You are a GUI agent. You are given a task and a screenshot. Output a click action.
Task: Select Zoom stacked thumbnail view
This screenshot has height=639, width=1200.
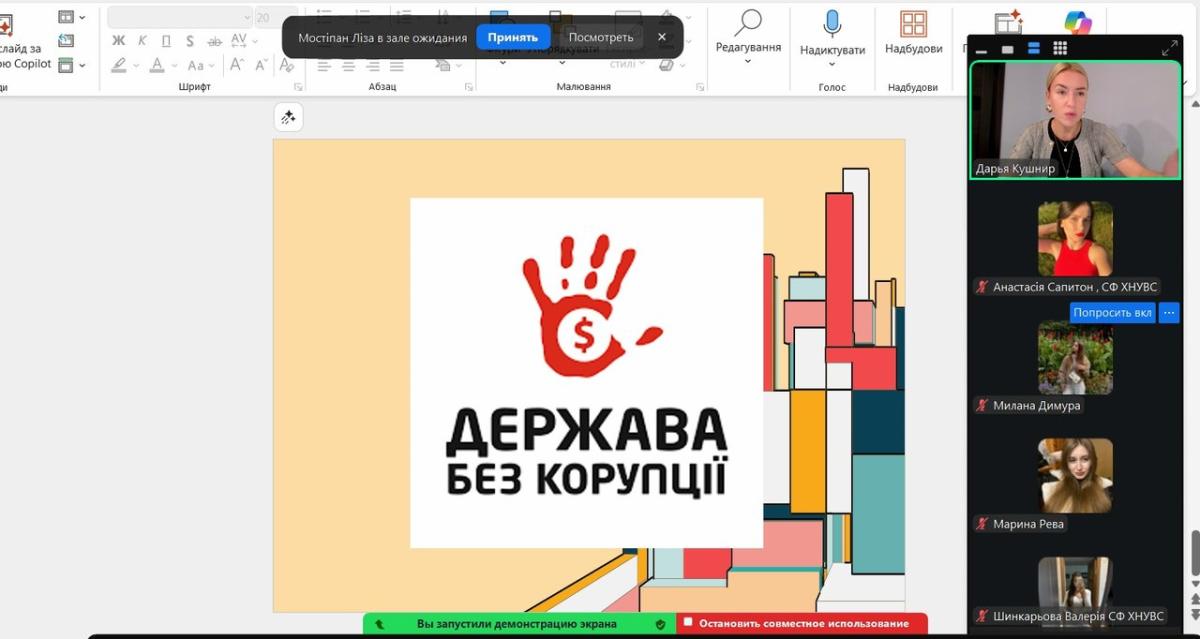tap(1033, 48)
